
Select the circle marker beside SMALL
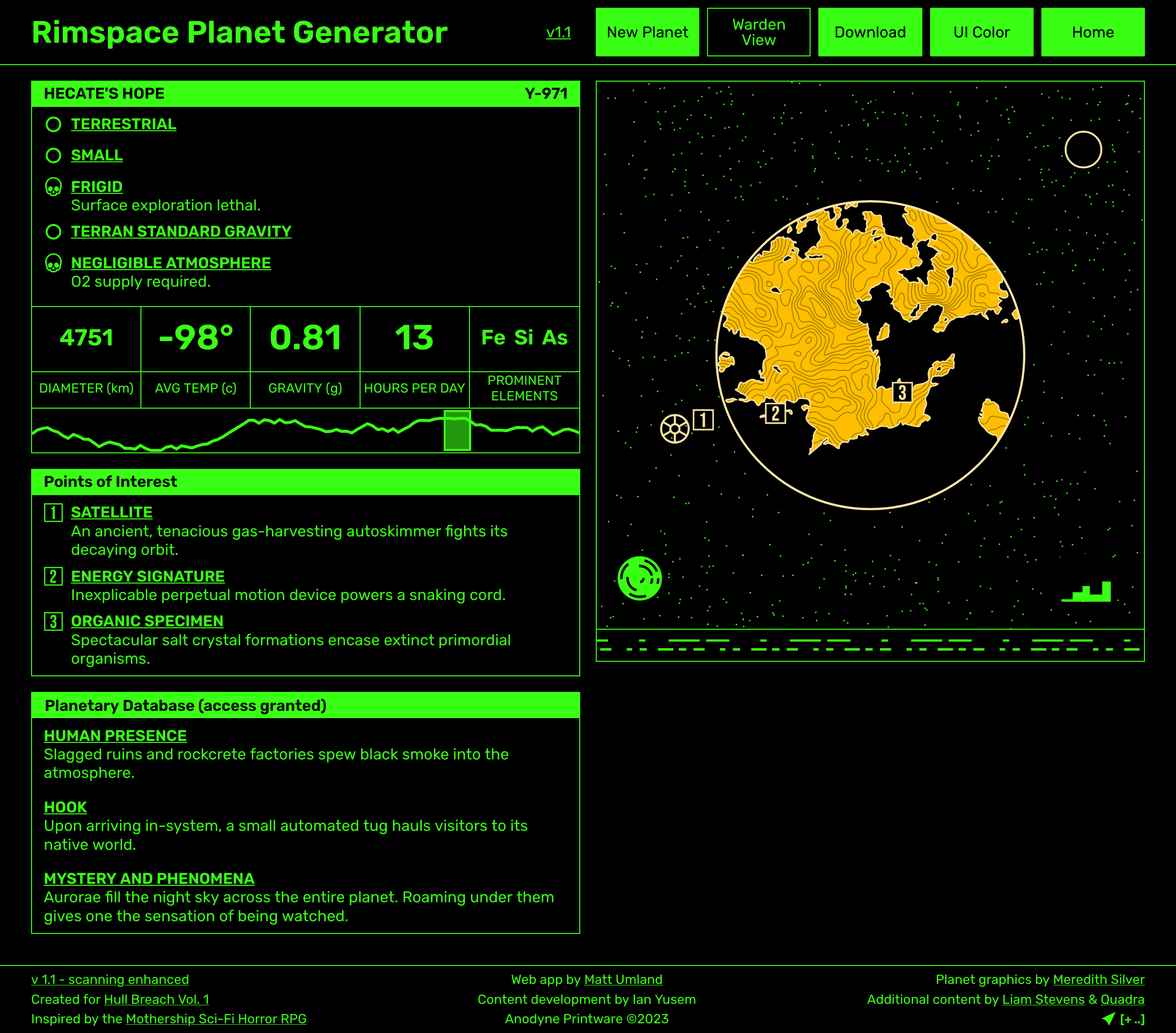tap(54, 156)
